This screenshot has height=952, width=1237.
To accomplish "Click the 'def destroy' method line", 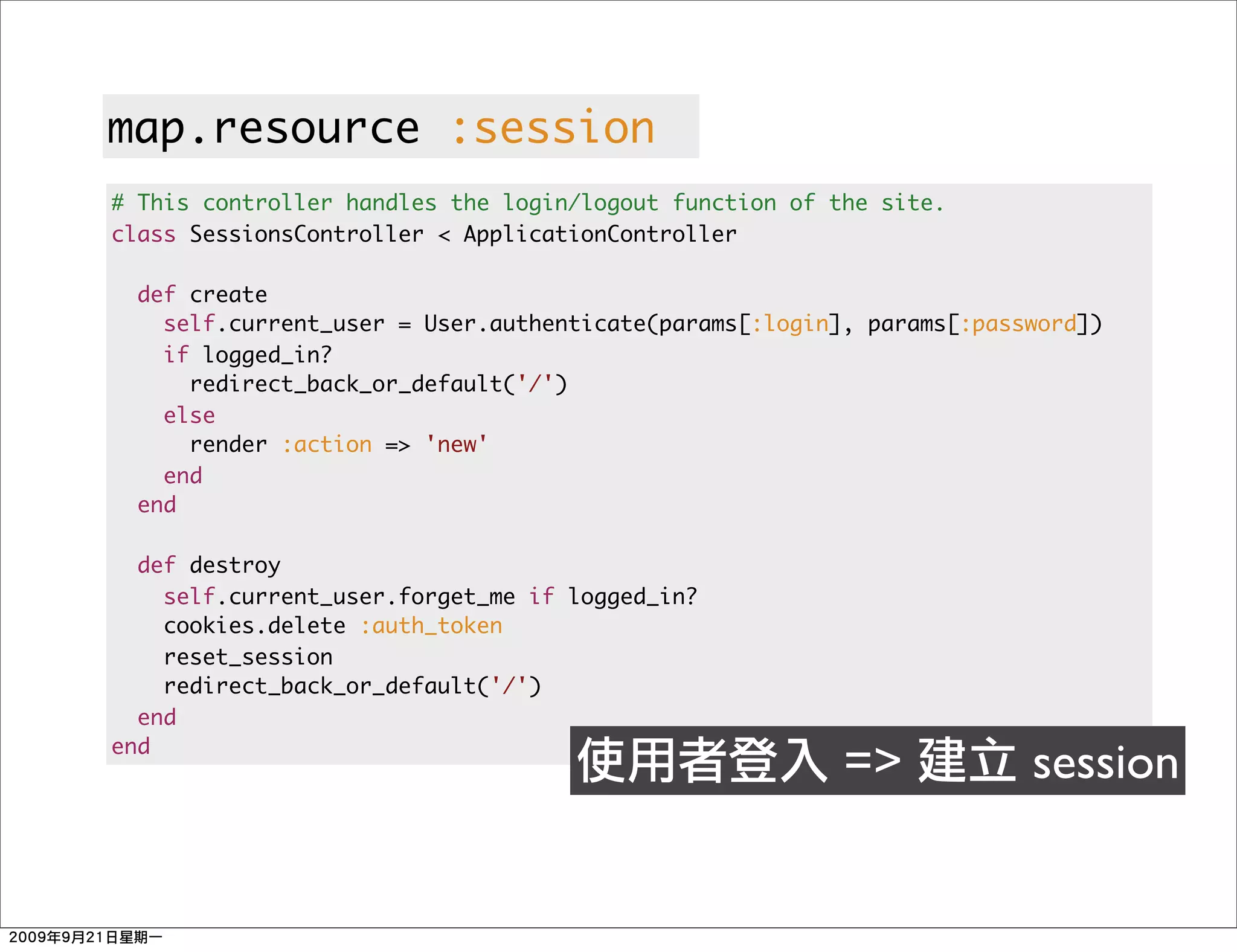I will [x=208, y=565].
